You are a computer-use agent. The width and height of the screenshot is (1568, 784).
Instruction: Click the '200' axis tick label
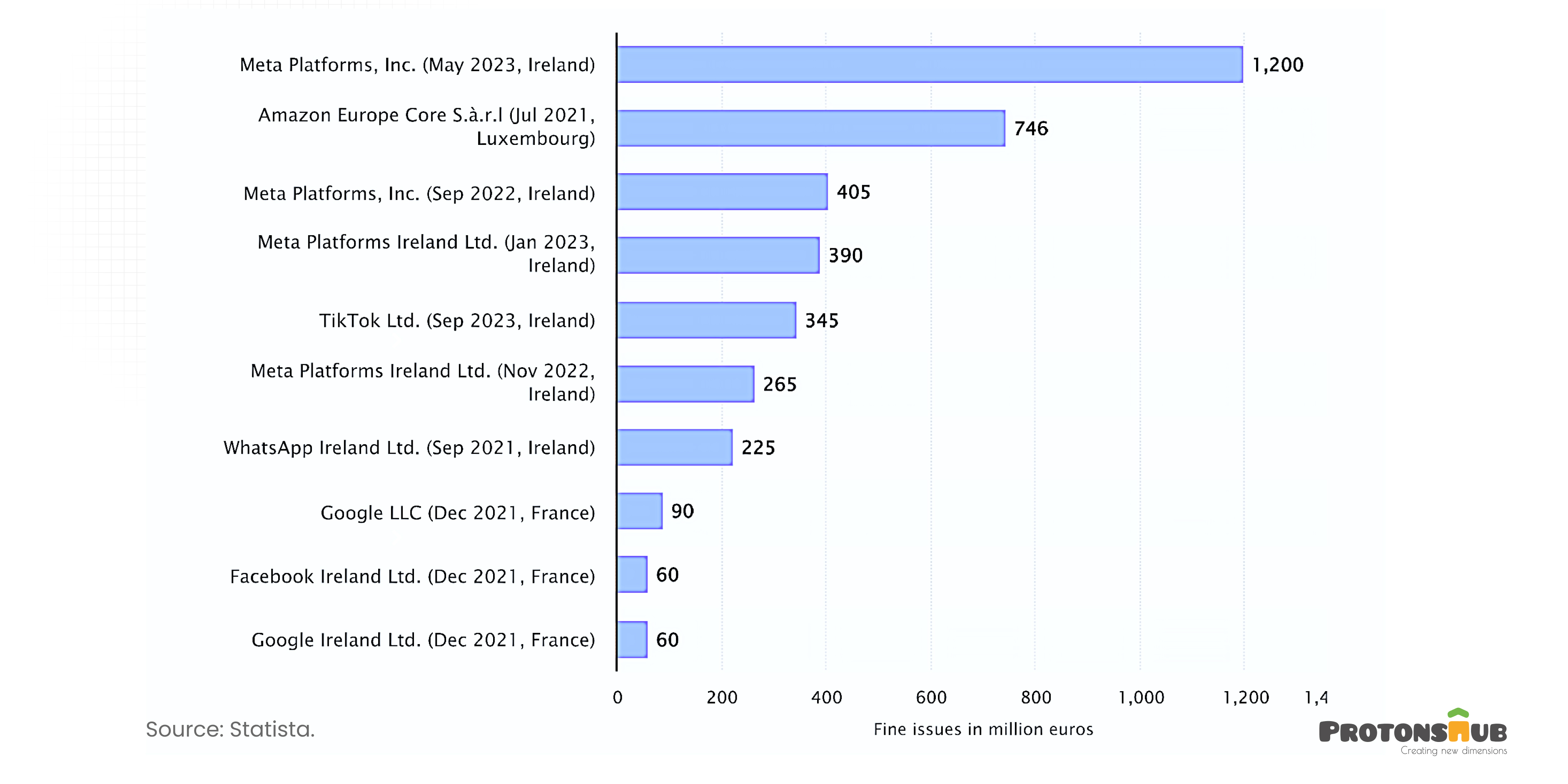click(x=722, y=697)
